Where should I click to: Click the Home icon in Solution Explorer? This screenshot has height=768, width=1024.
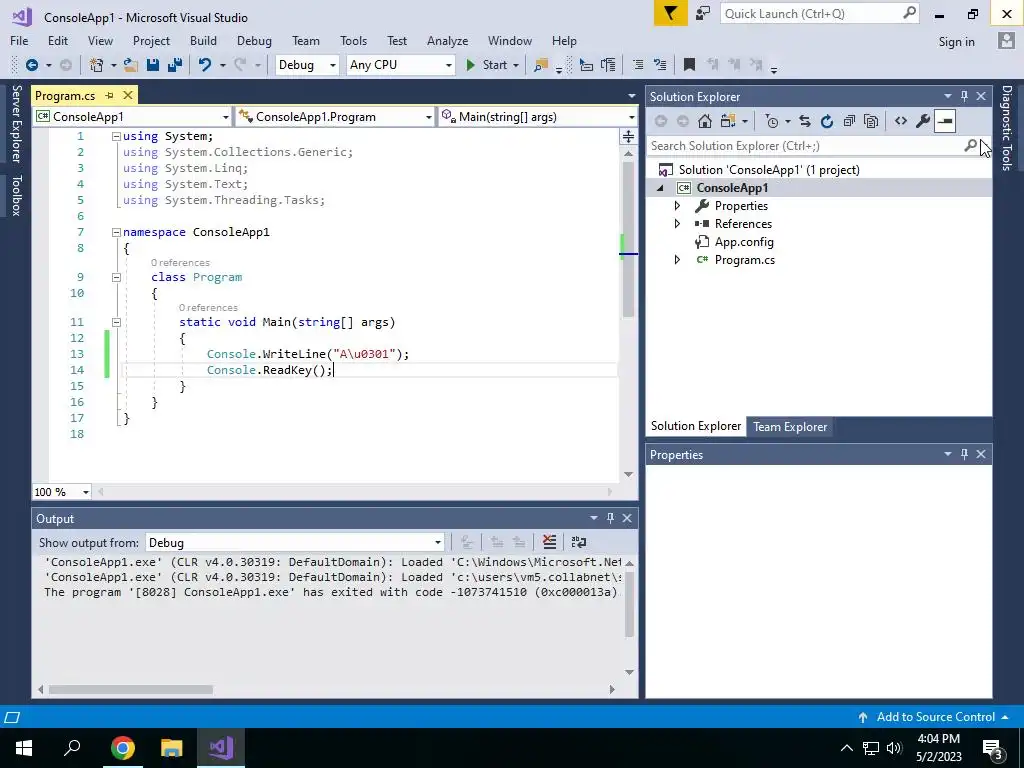click(705, 121)
